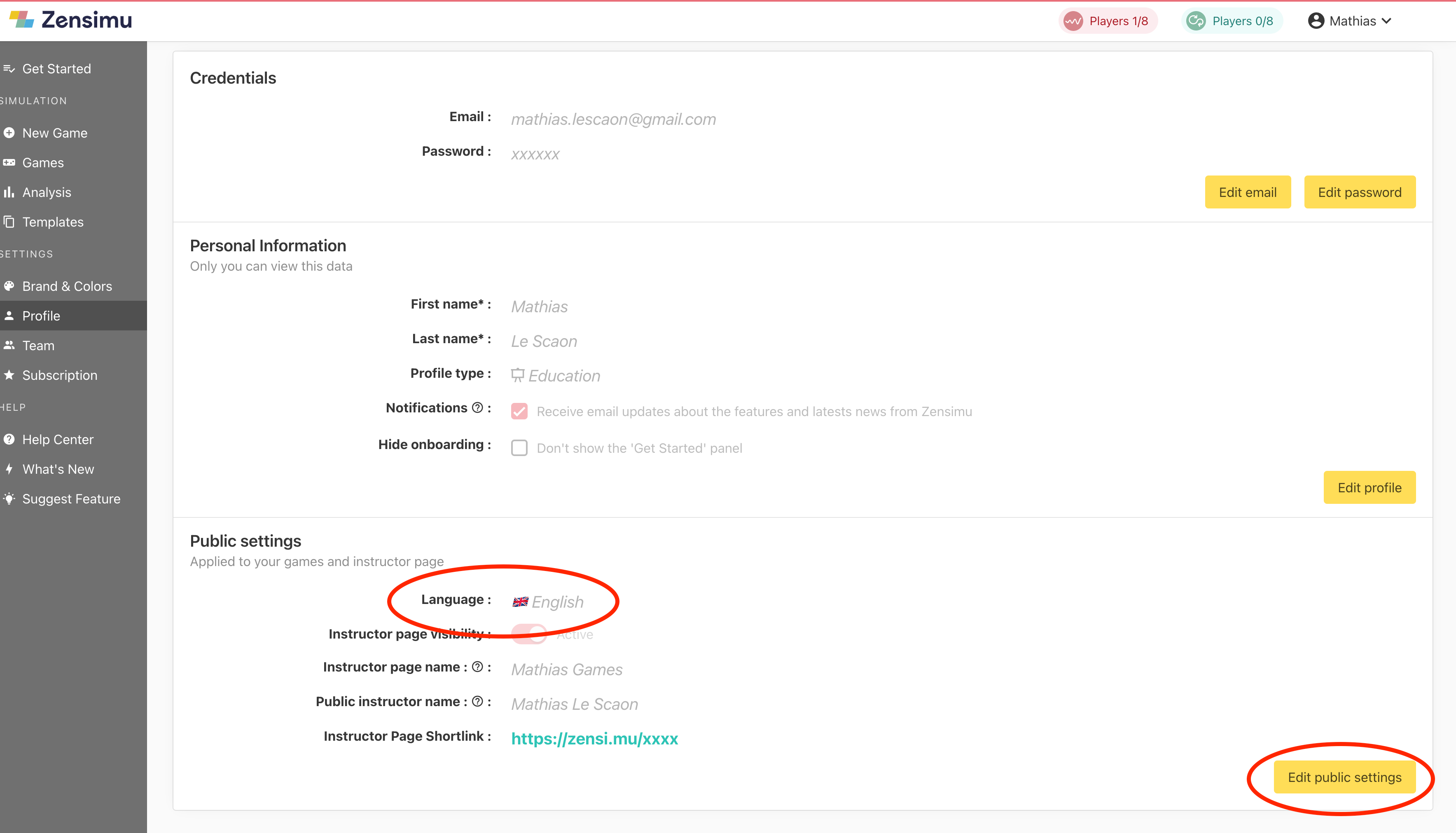The image size is (1456, 833).
Task: Click the Notifications help question icon
Action: pos(477,407)
